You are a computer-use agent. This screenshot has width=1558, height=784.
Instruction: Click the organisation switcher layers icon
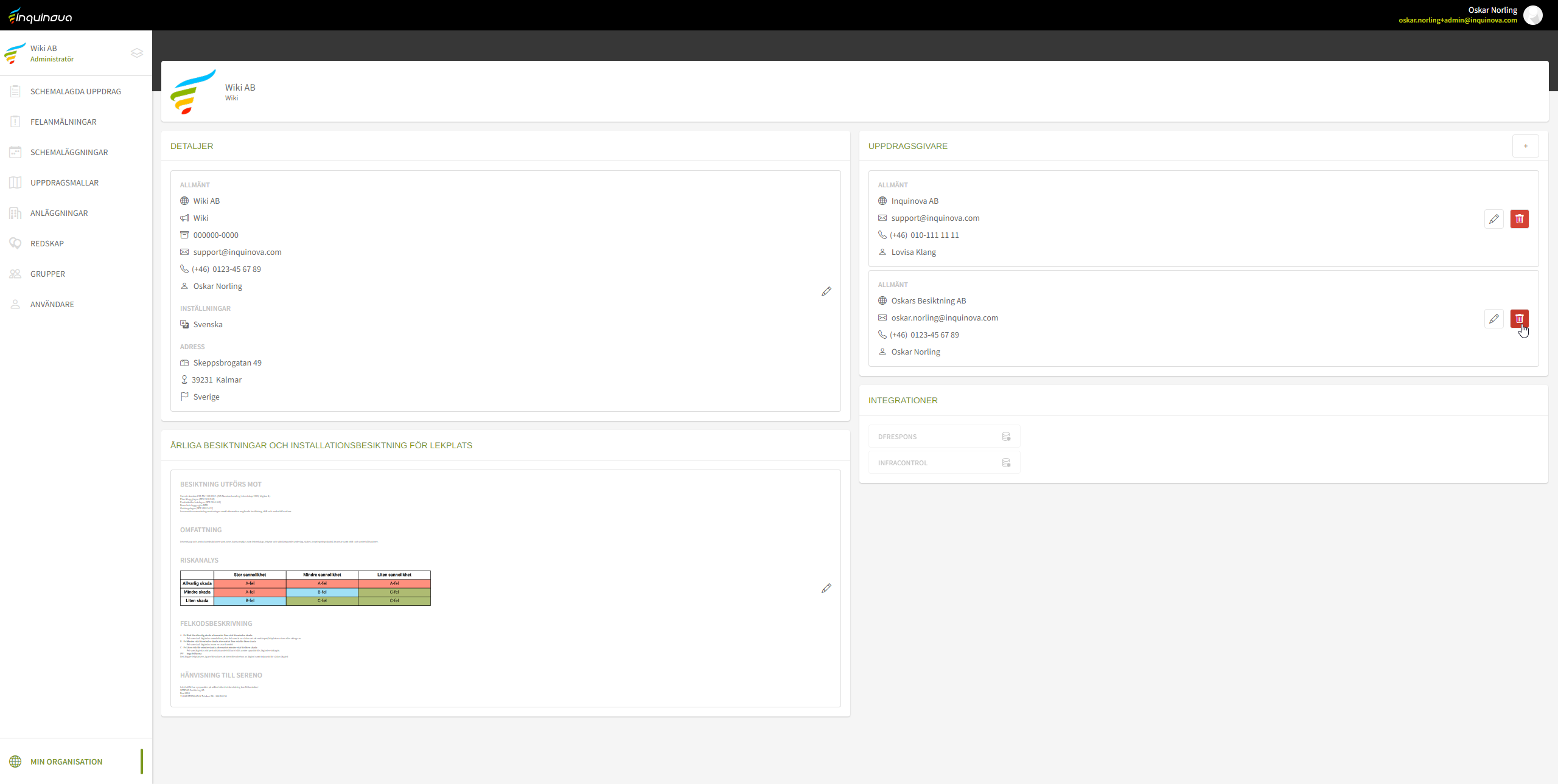click(x=137, y=53)
